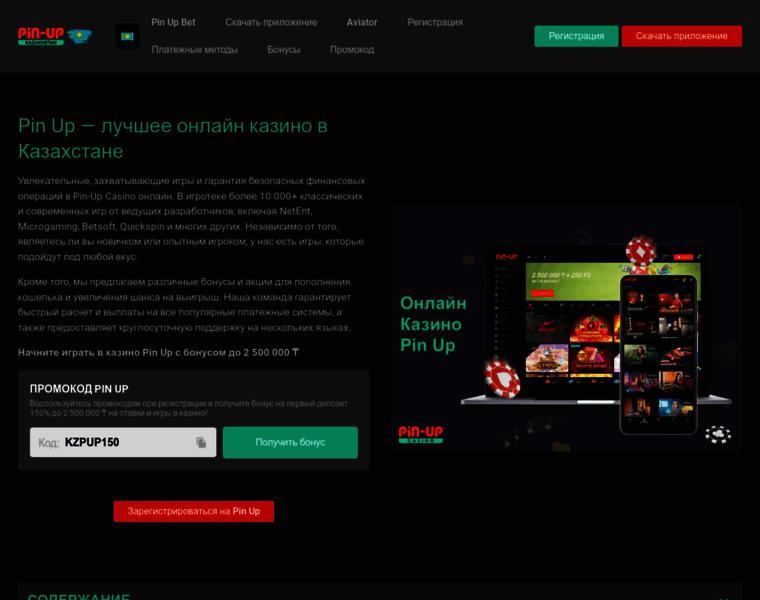
Task: Open the Kazakhstan flag language selector
Action: click(x=127, y=36)
